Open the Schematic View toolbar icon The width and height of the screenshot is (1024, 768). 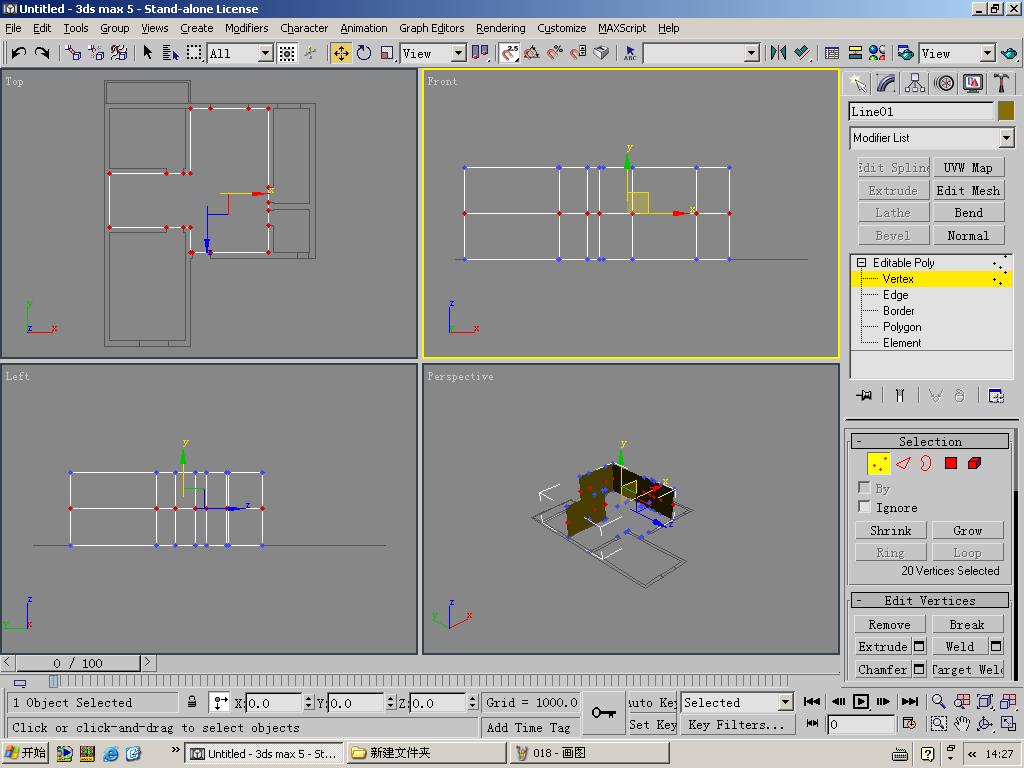coord(855,53)
